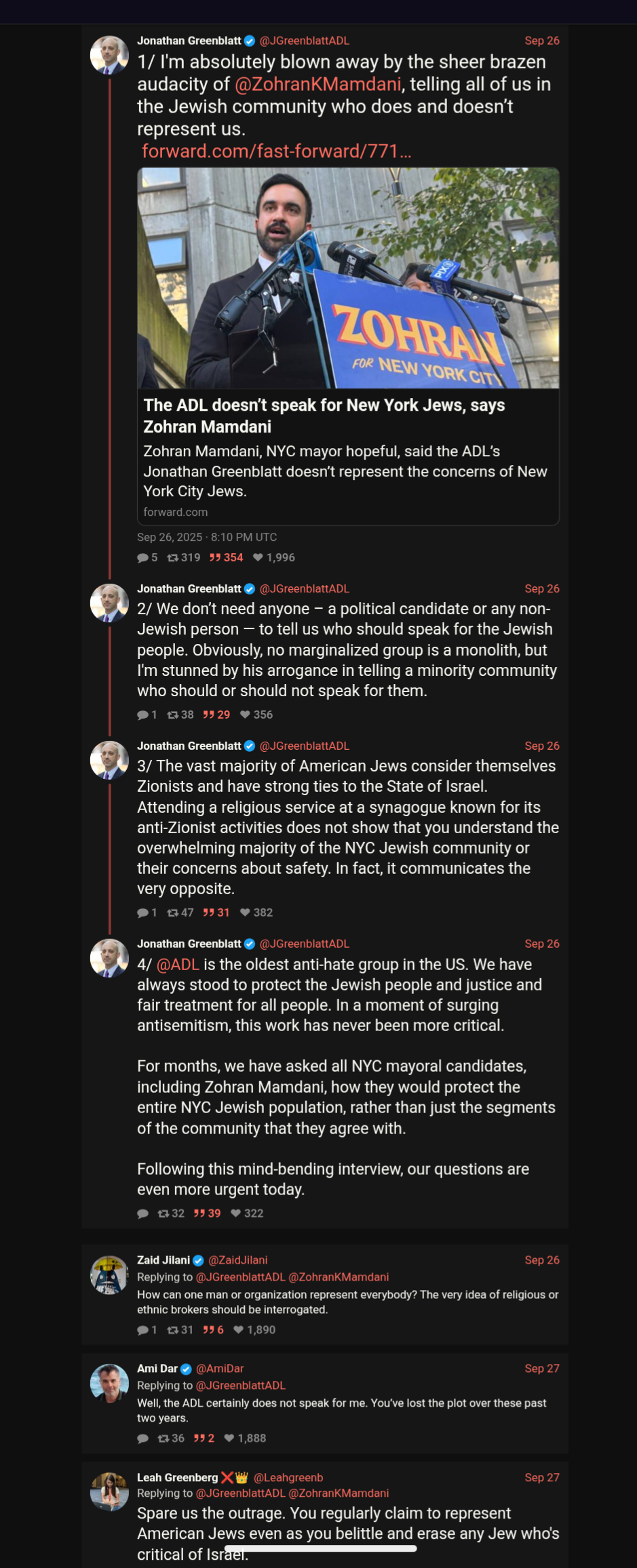Click the quote icon showing 354
Screen dimensions: 637x1568
click(215, 558)
